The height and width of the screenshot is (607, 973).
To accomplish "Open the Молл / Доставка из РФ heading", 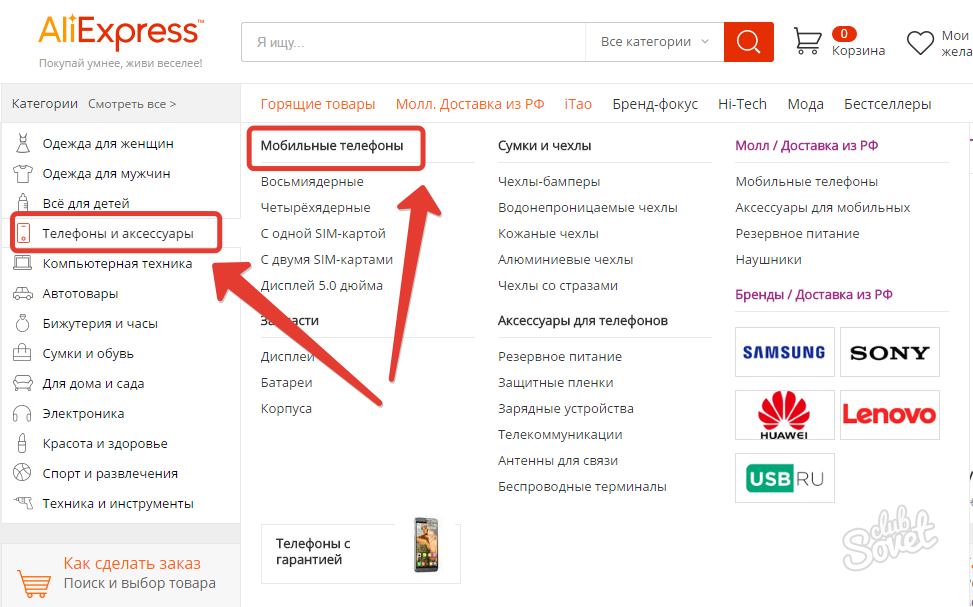I will (807, 146).
